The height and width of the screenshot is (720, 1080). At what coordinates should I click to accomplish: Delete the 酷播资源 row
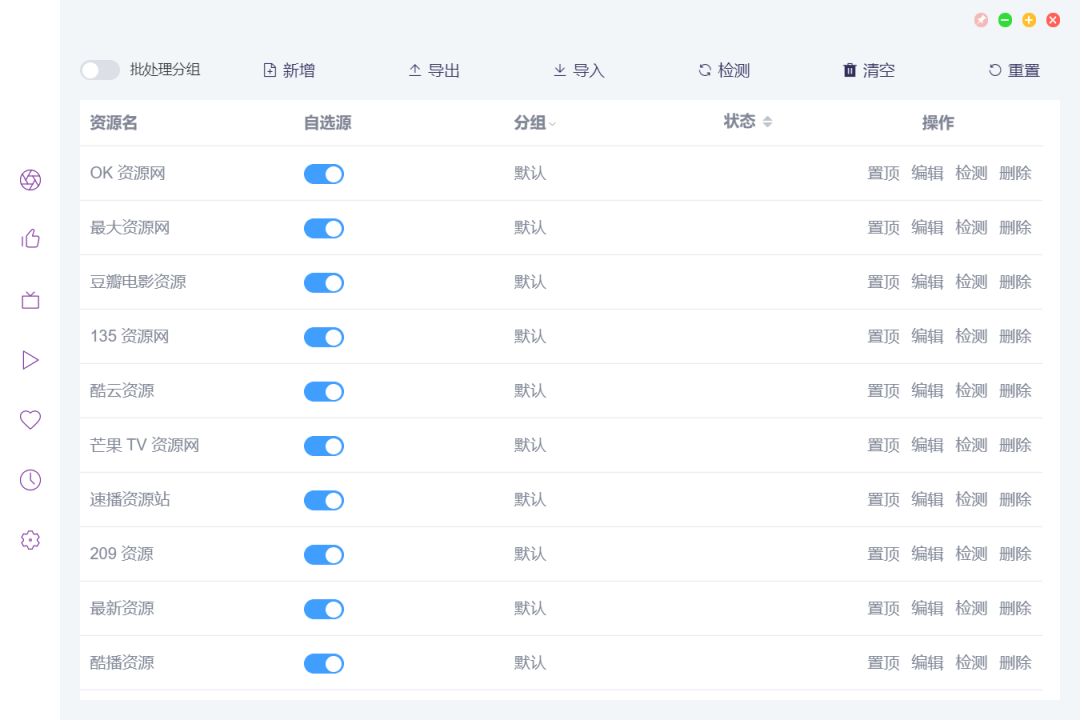pyautogui.click(x=1015, y=663)
